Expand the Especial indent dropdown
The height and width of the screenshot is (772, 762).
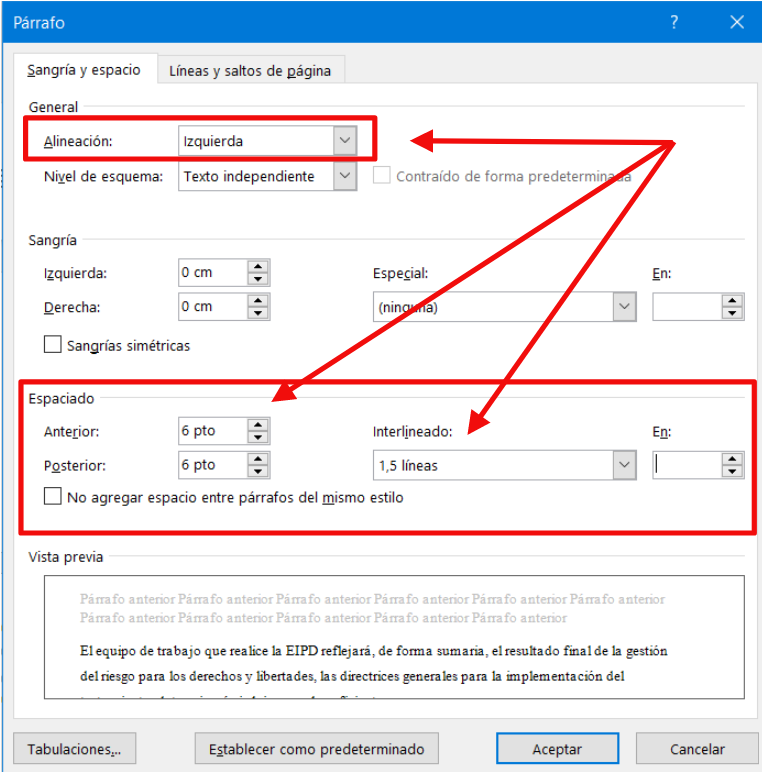[x=625, y=307]
